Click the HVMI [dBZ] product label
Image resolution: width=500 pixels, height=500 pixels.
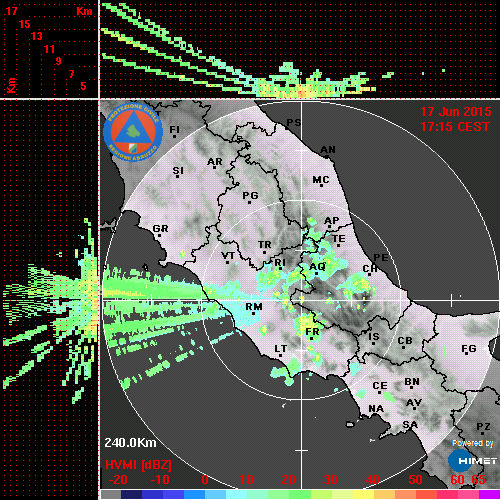click(x=138, y=465)
